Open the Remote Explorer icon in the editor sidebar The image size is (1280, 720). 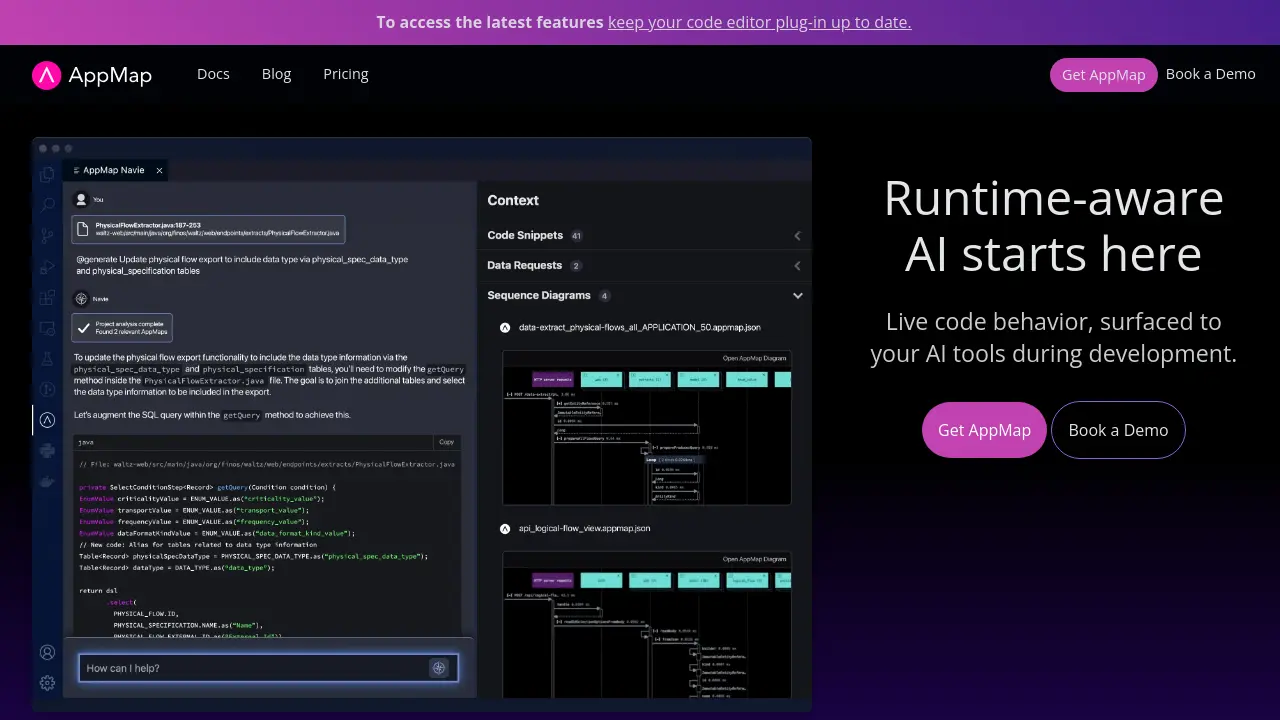pyautogui.click(x=47, y=328)
